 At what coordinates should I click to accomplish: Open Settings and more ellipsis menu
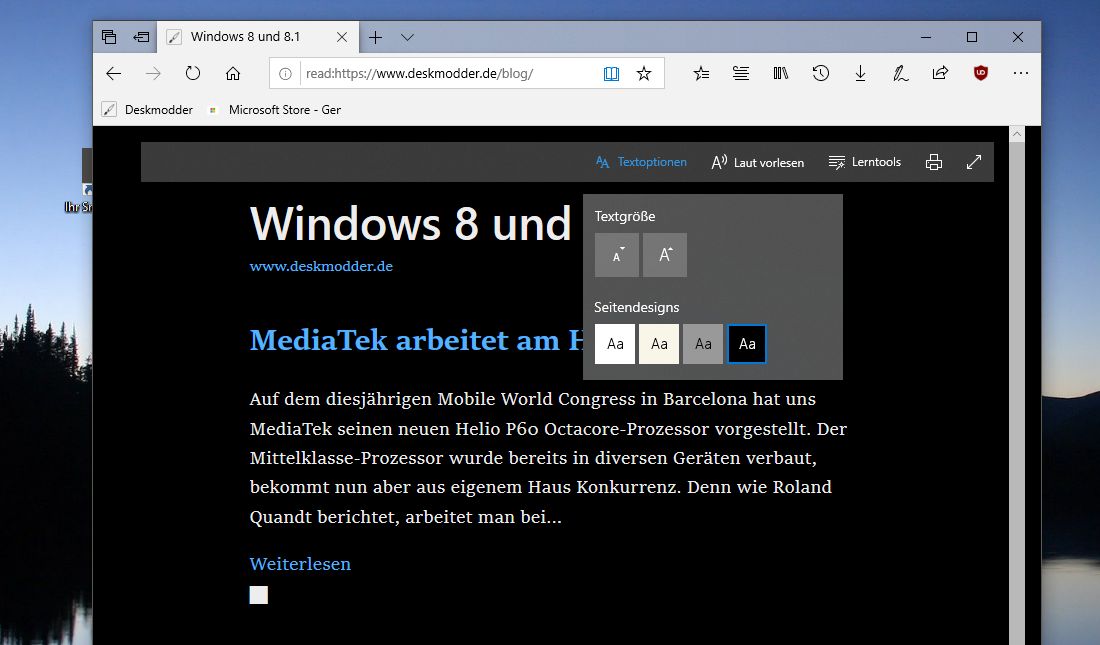[1021, 72]
